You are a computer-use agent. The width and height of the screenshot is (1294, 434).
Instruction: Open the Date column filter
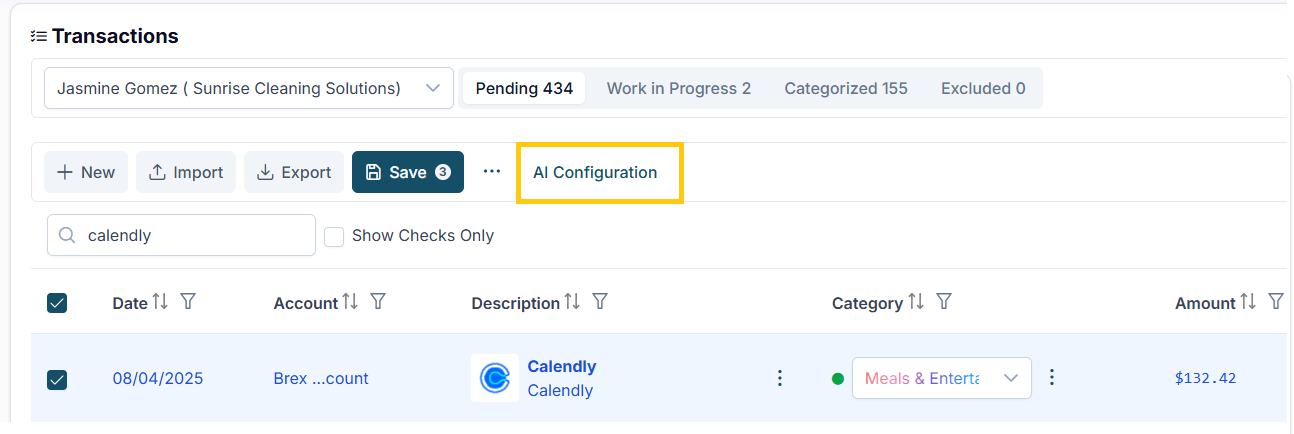(187, 301)
